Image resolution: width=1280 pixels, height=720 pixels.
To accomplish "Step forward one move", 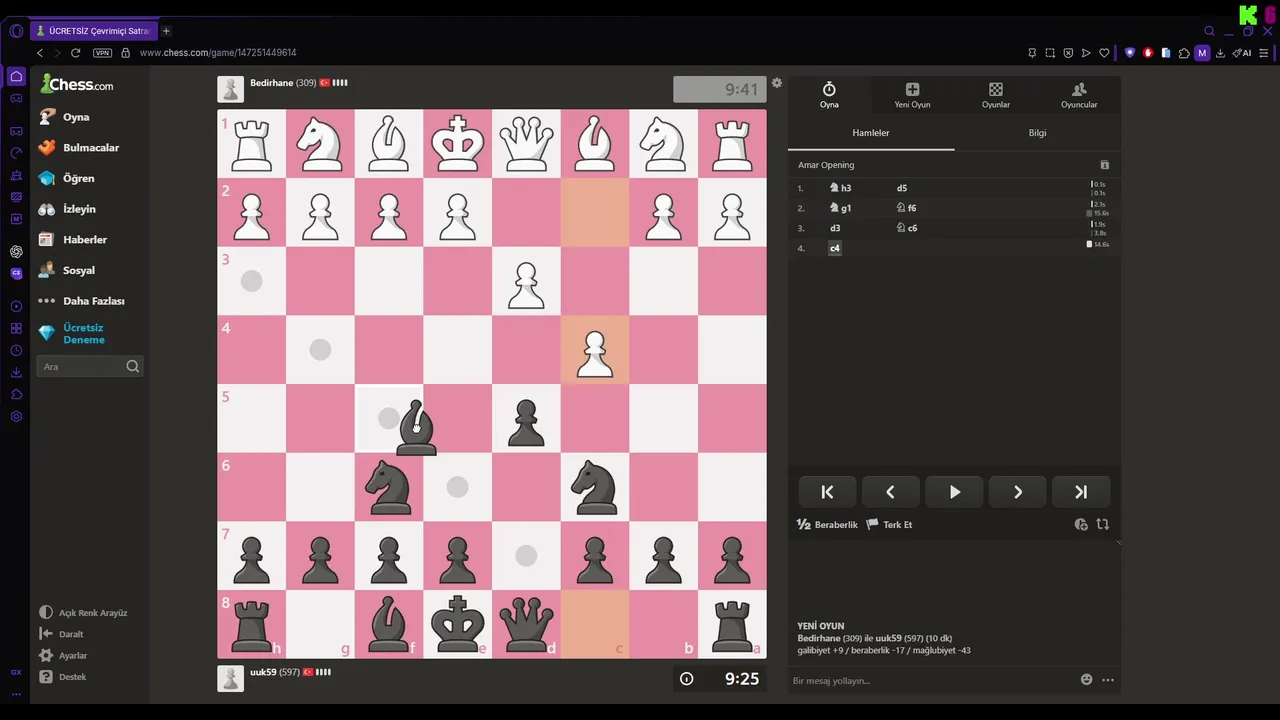I will pyautogui.click(x=1017, y=492).
